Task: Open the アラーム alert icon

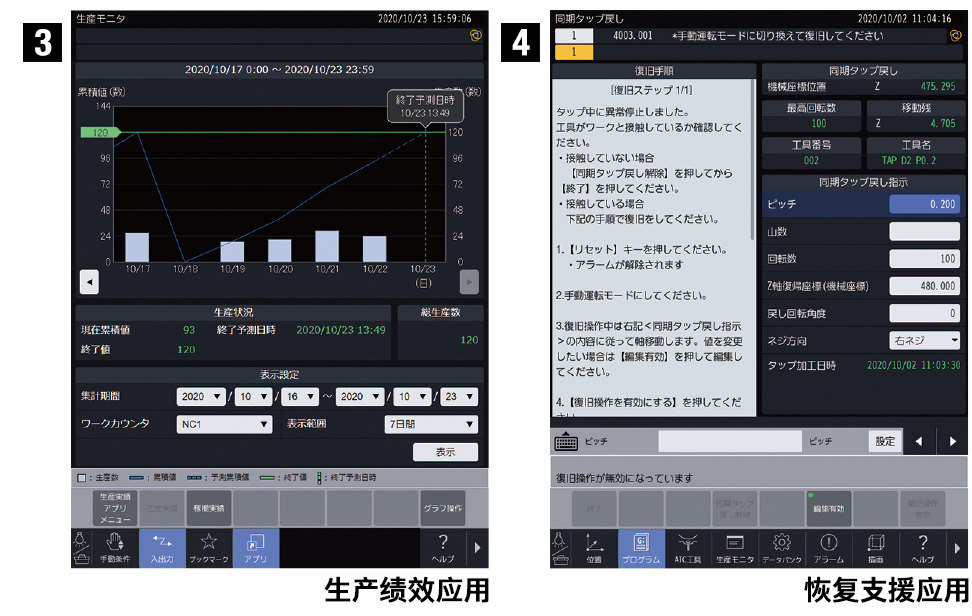Action: [x=829, y=548]
